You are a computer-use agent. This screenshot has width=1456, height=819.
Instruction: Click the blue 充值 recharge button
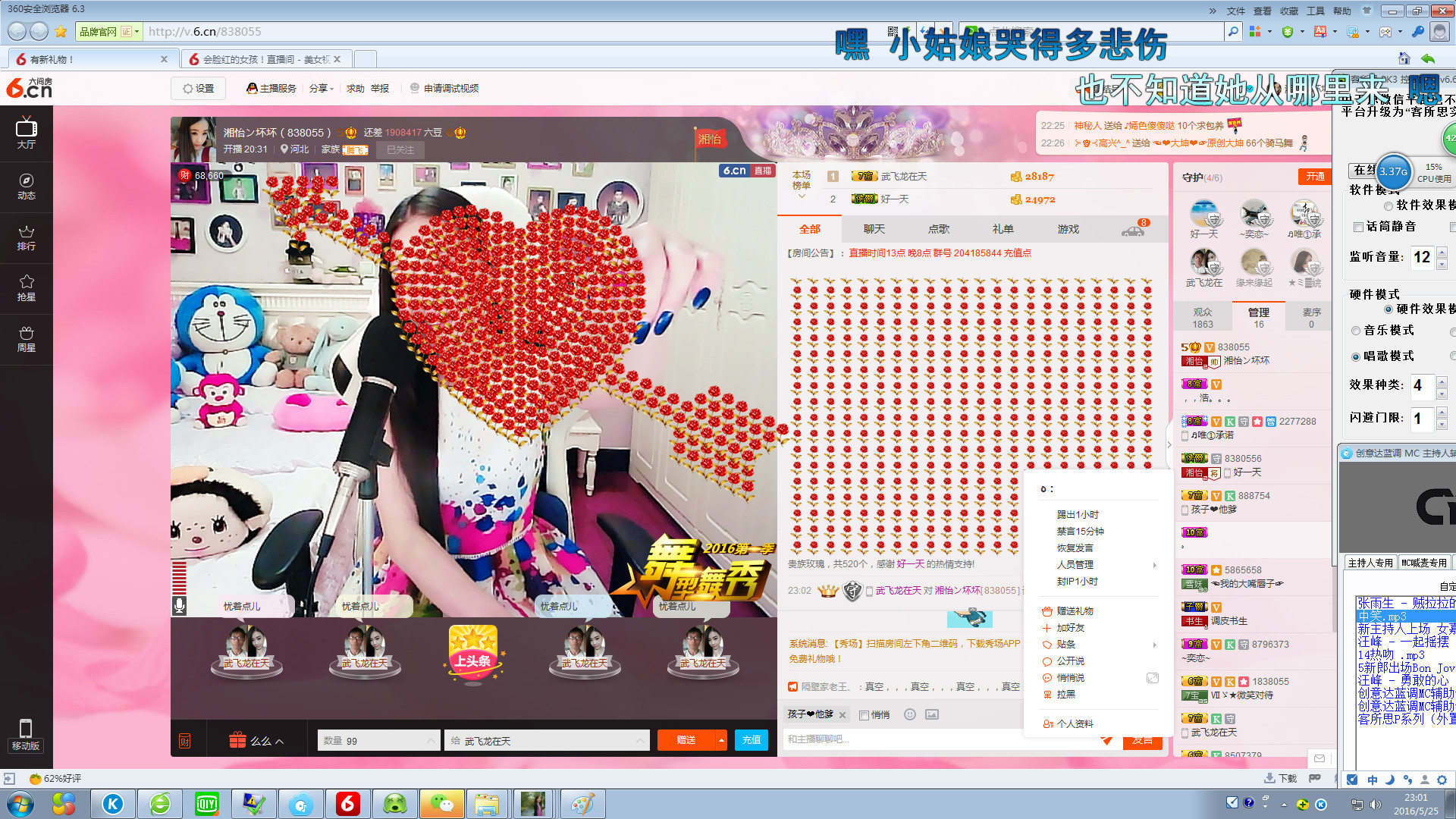(752, 740)
